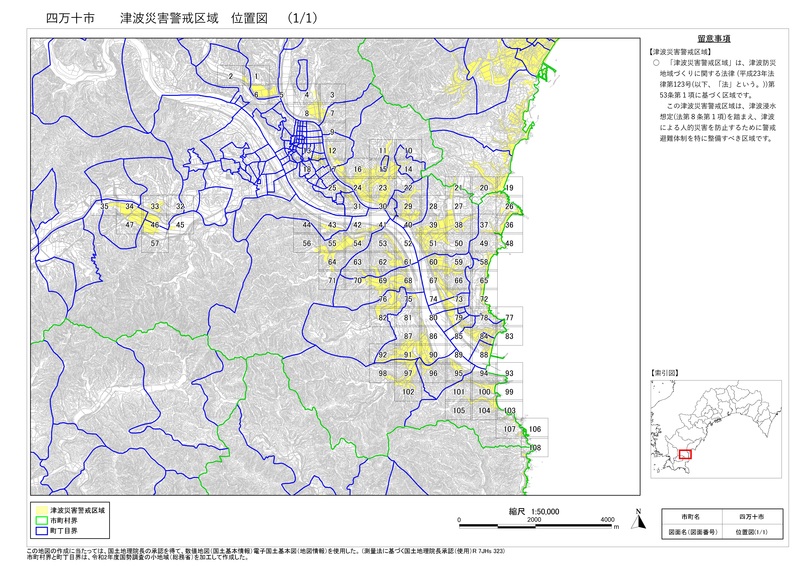Click the red rectangle in index map
800x566 pixels.
(685, 453)
